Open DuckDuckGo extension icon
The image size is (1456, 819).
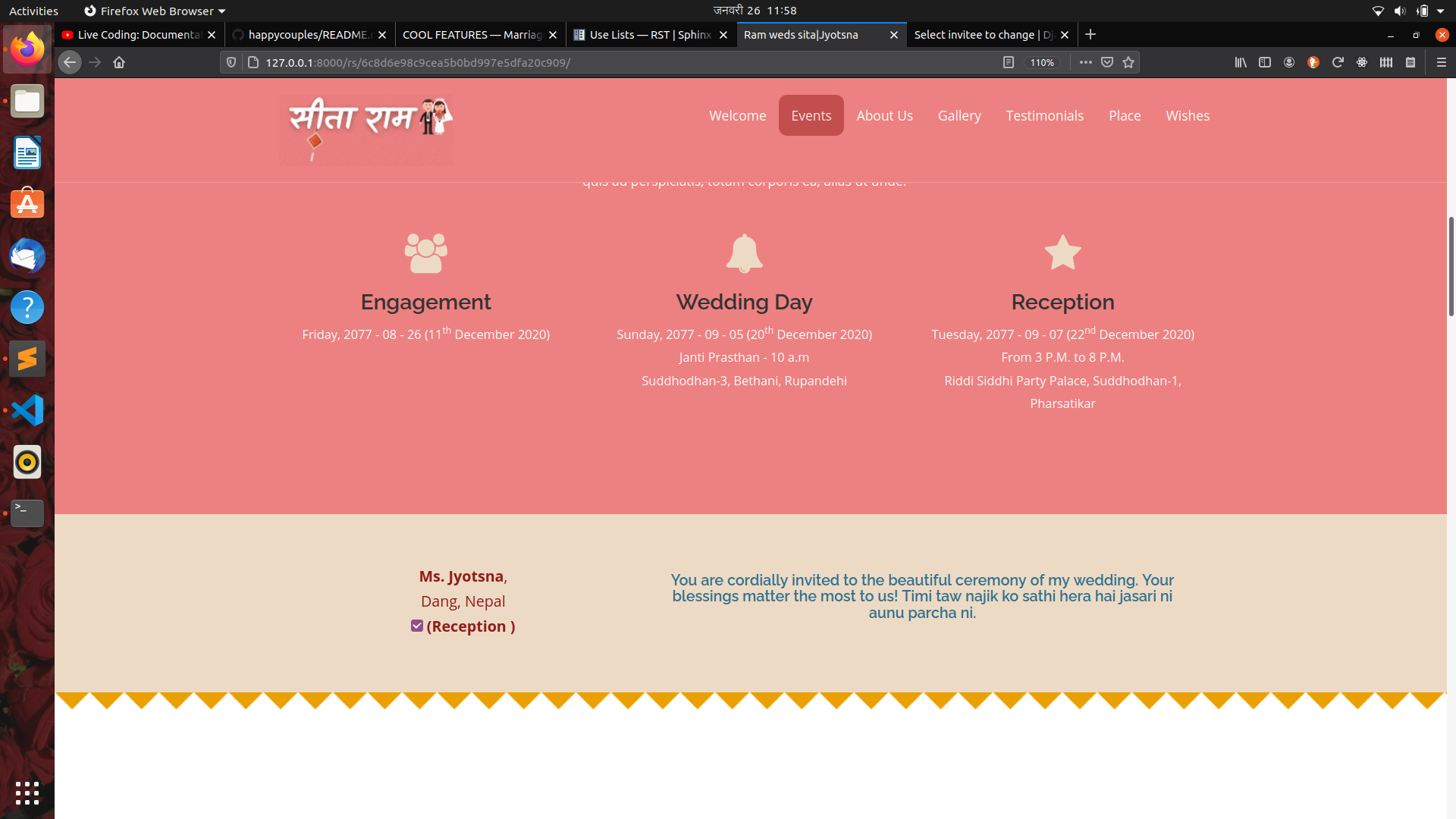pos(1313,63)
